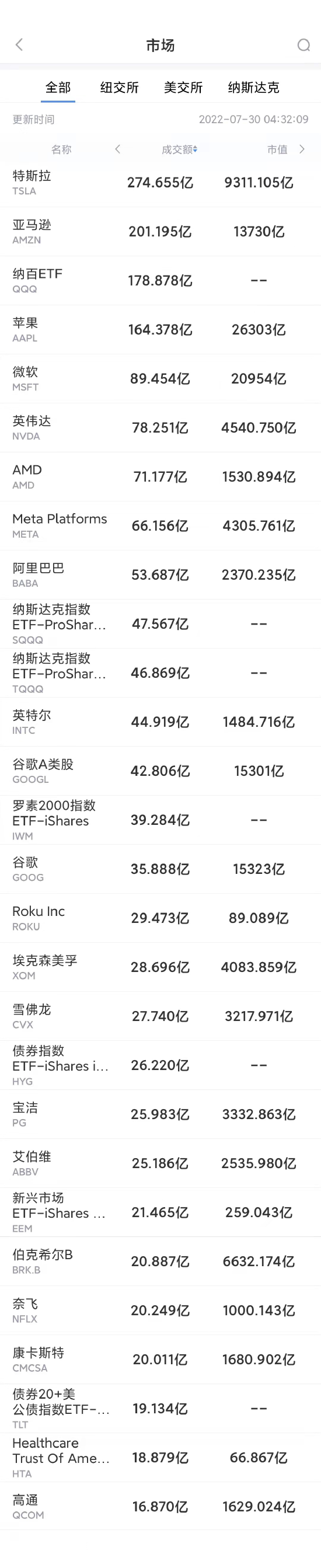Open the 亚马逊 AMZN stock row
The height and width of the screenshot is (1568, 321).
click(160, 232)
